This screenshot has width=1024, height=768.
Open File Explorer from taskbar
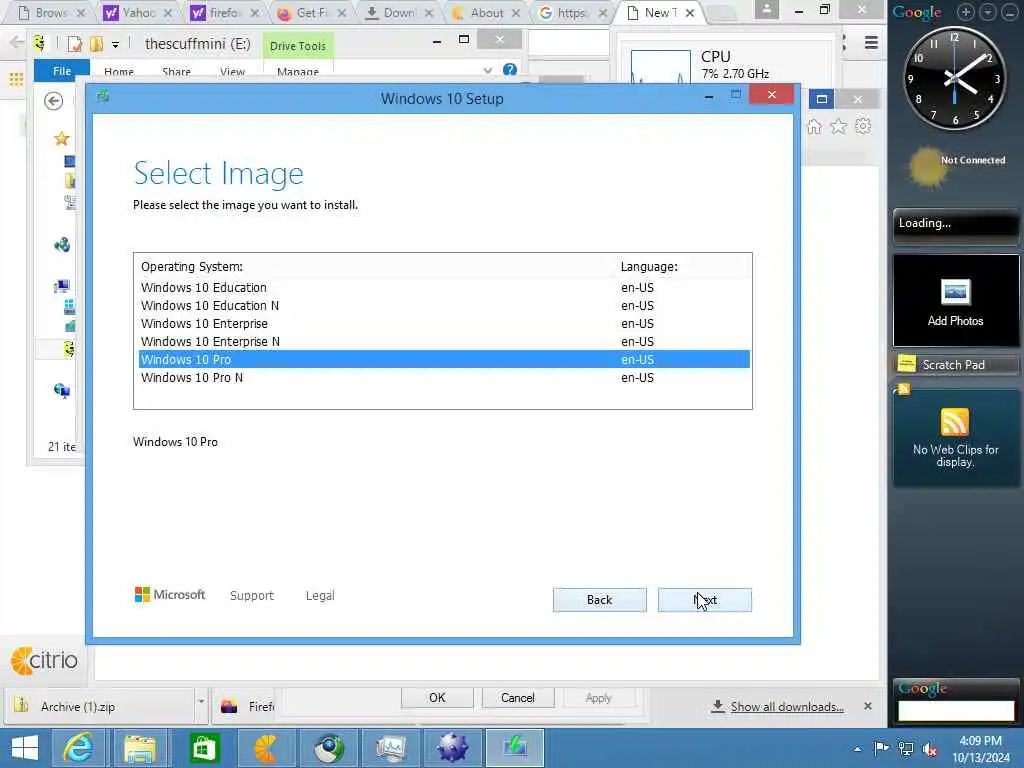140,748
